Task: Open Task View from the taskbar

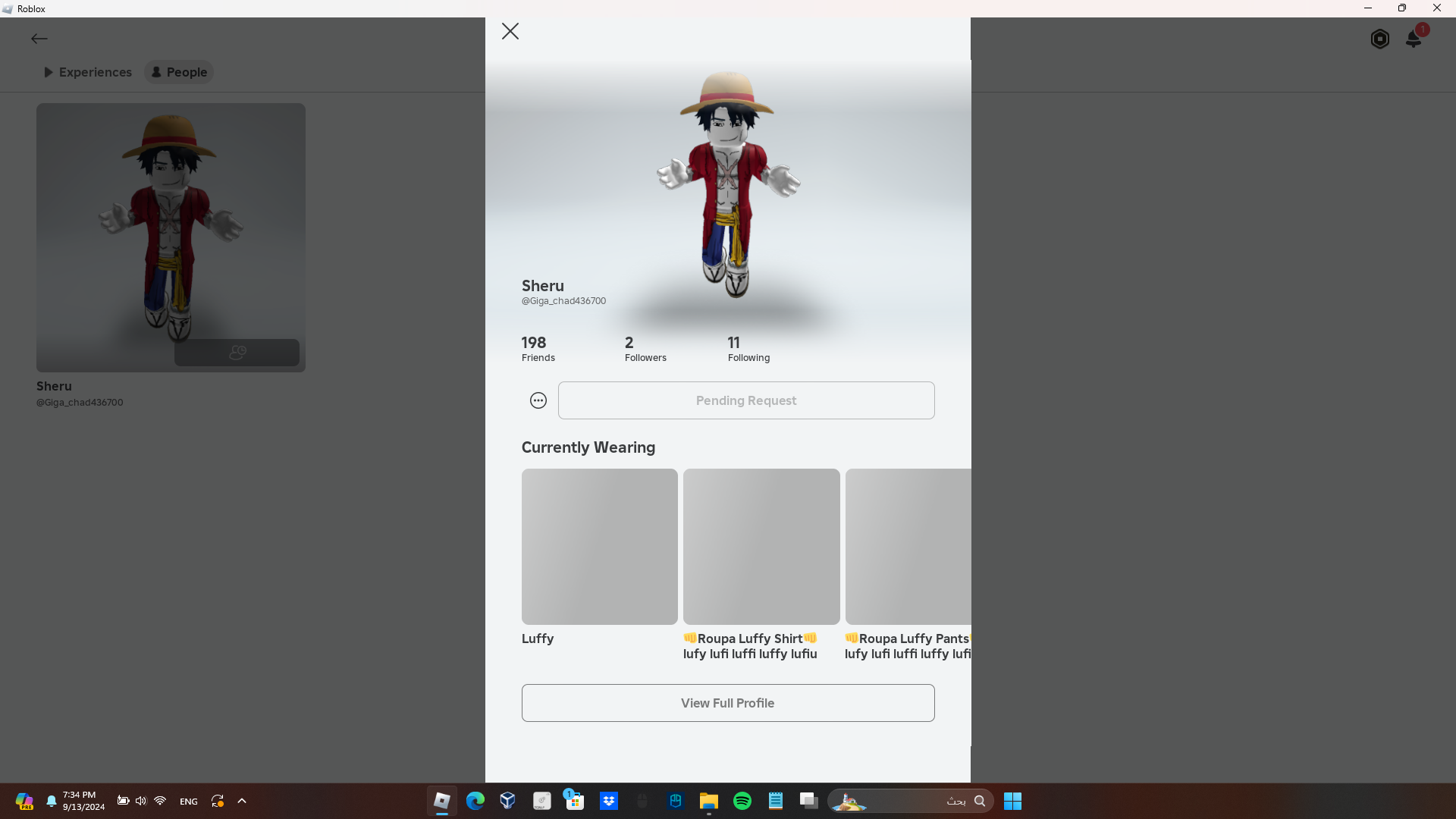Action: [809, 801]
